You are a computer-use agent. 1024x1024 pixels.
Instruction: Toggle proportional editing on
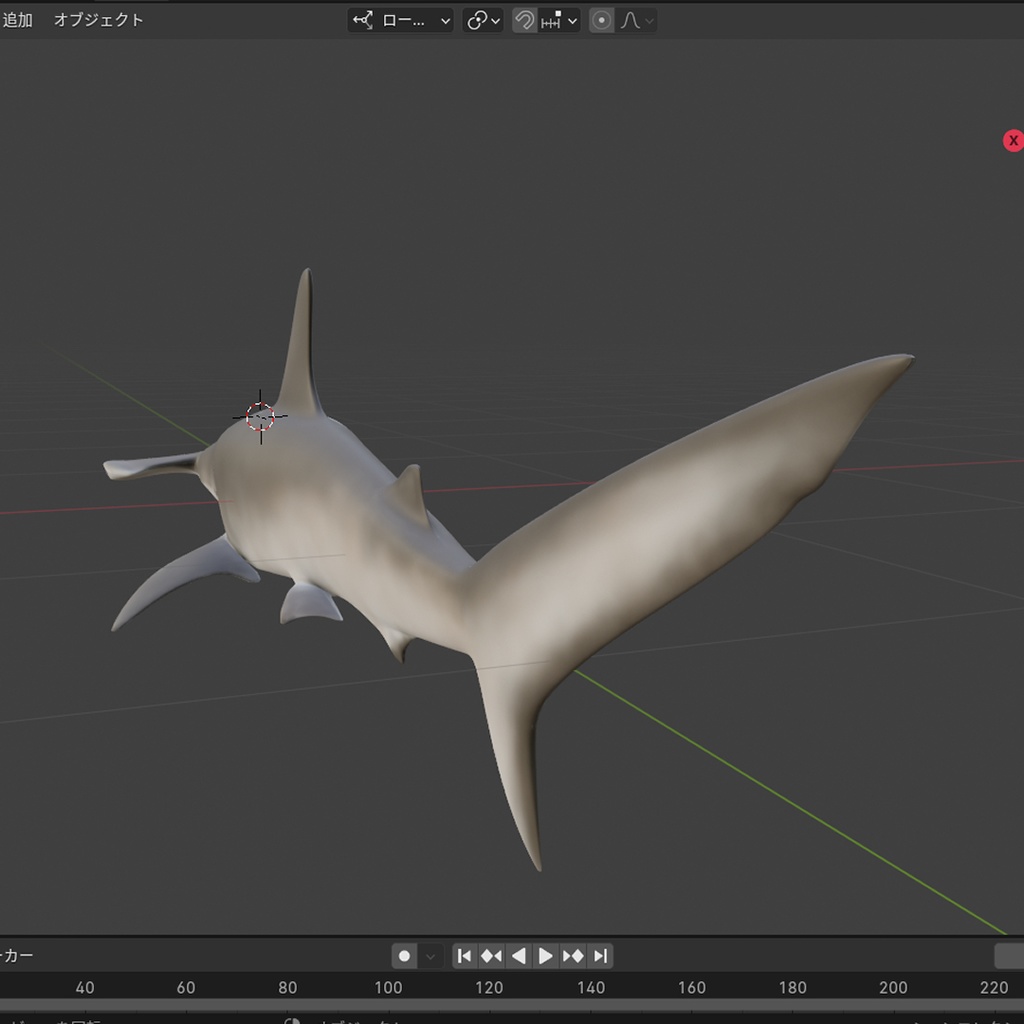coord(601,20)
